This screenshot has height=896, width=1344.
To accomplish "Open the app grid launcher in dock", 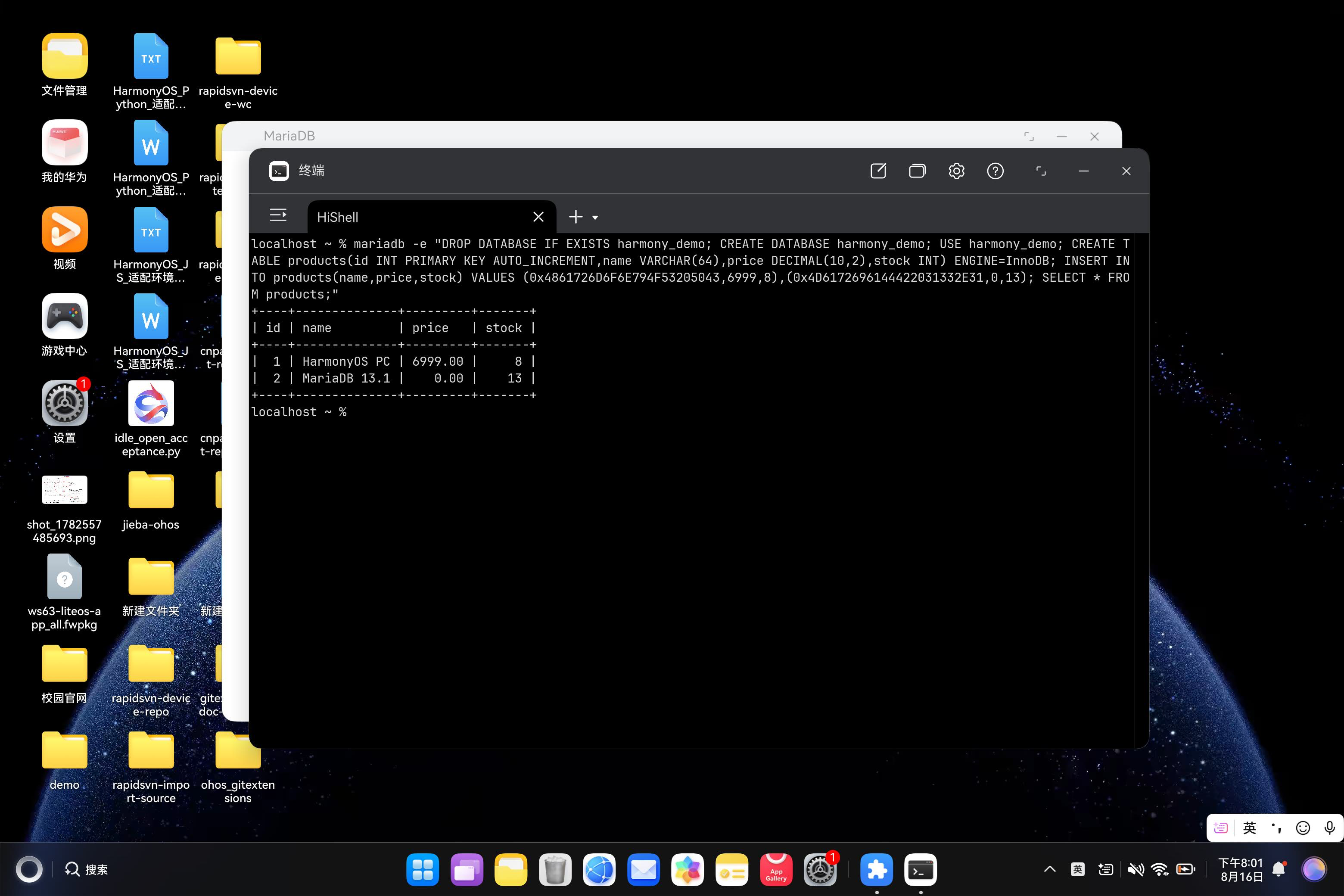I will [x=422, y=870].
